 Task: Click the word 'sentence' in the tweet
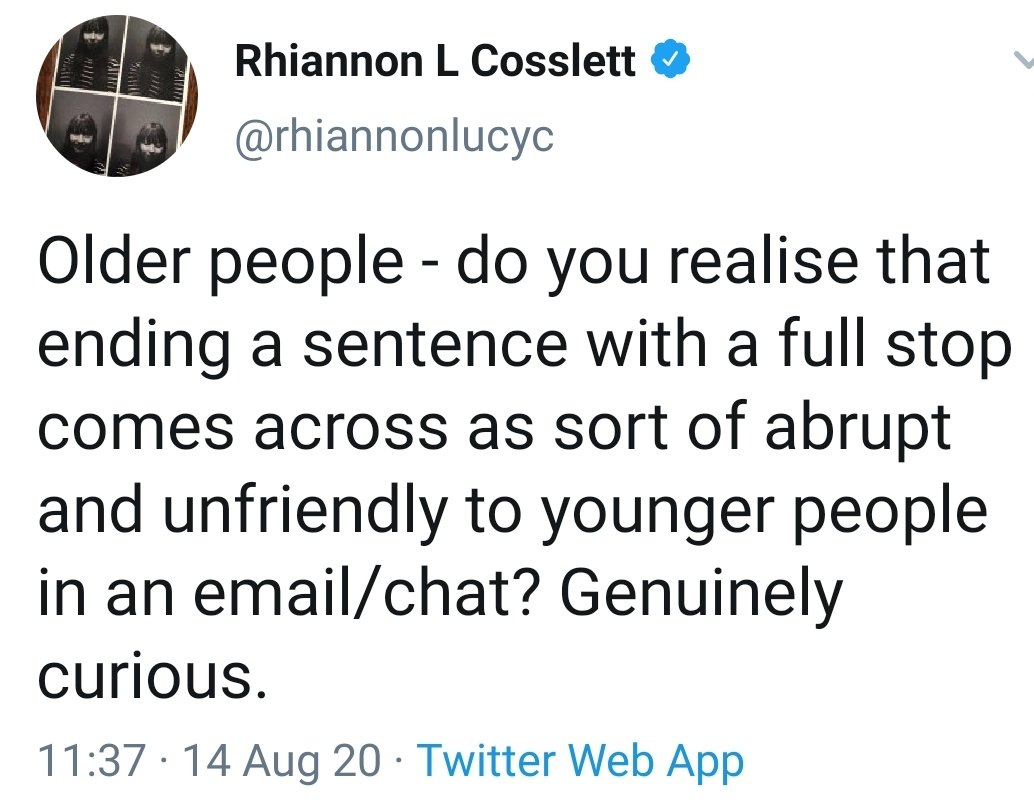coord(435,346)
